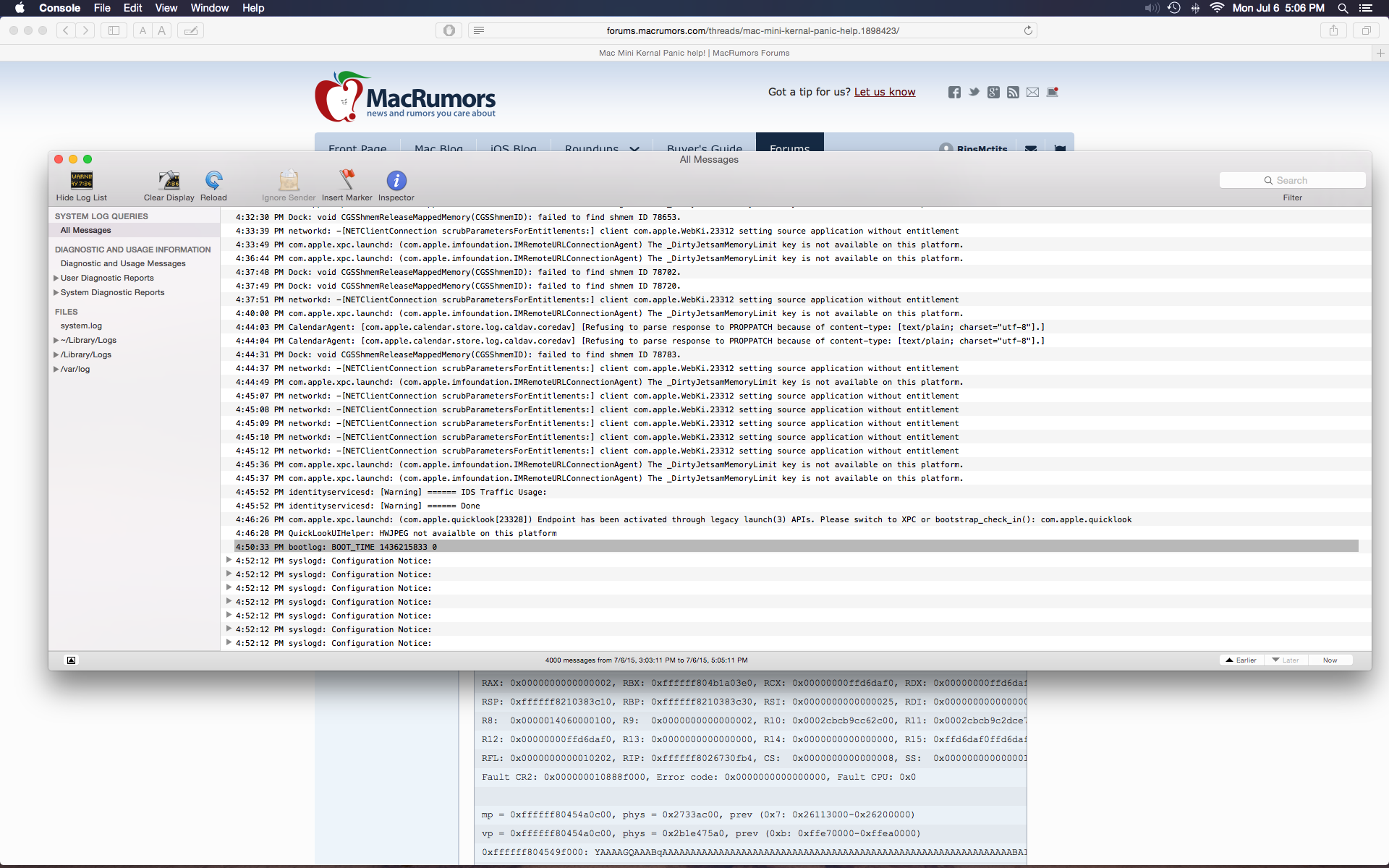The height and width of the screenshot is (868, 1389).
Task: Select the 4:44:03 PM CalendarAgent row
Action: point(796,327)
